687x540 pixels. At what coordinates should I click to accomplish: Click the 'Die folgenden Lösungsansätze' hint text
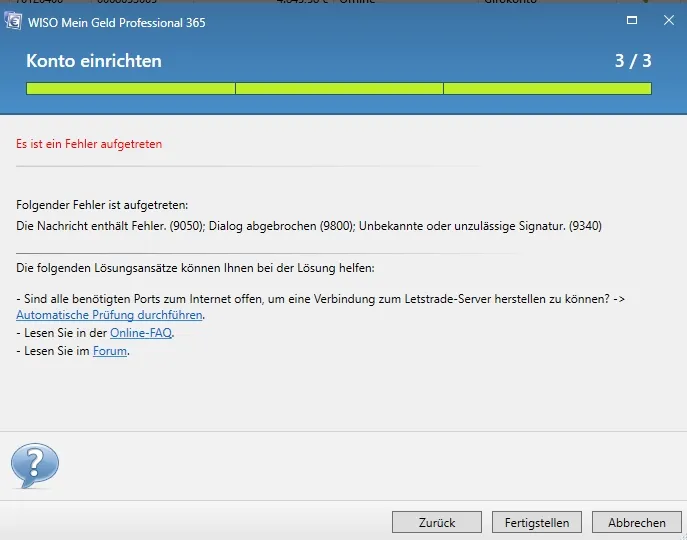[195, 269]
